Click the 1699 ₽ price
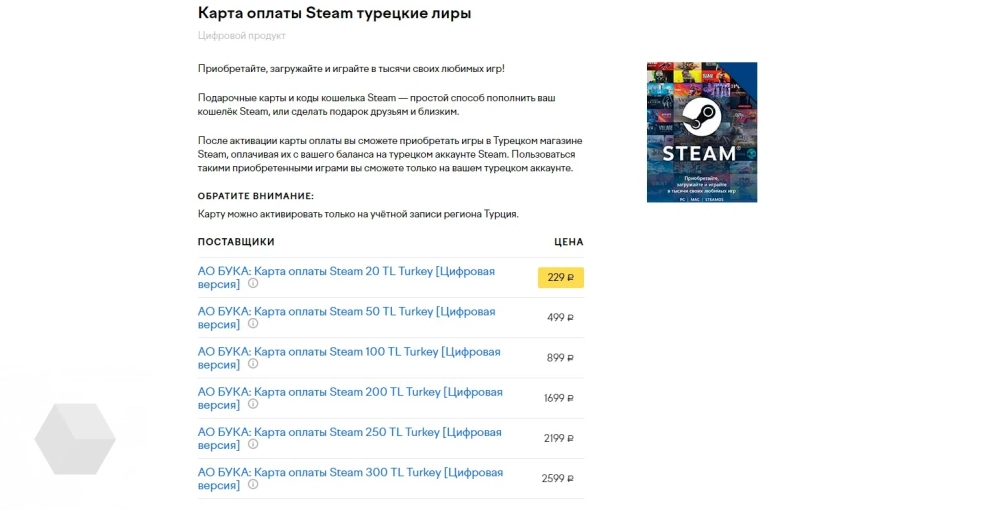Viewport: 1000px width, 510px height. (x=558, y=398)
